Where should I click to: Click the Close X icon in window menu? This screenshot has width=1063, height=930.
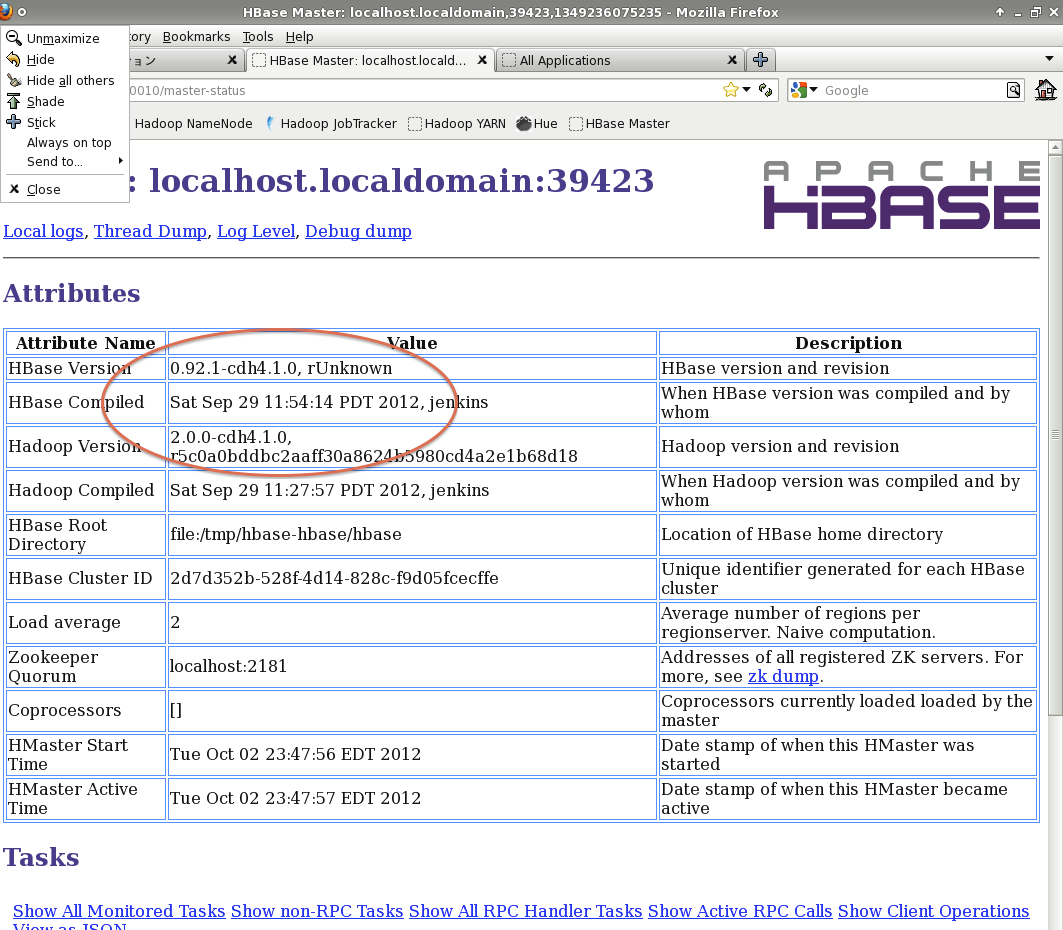14,189
